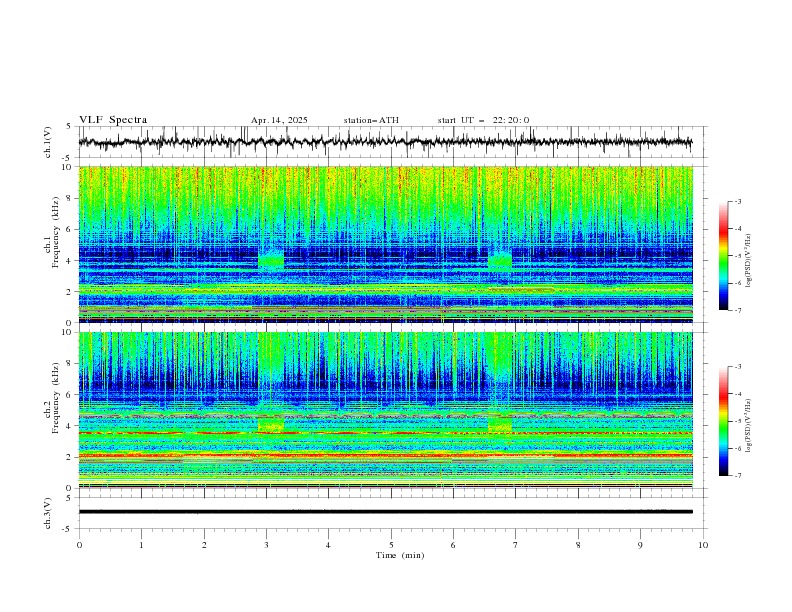792x612 pixels.
Task: Click the red 2 kHz band in ch.2 spectrogram
Action: click(385, 455)
